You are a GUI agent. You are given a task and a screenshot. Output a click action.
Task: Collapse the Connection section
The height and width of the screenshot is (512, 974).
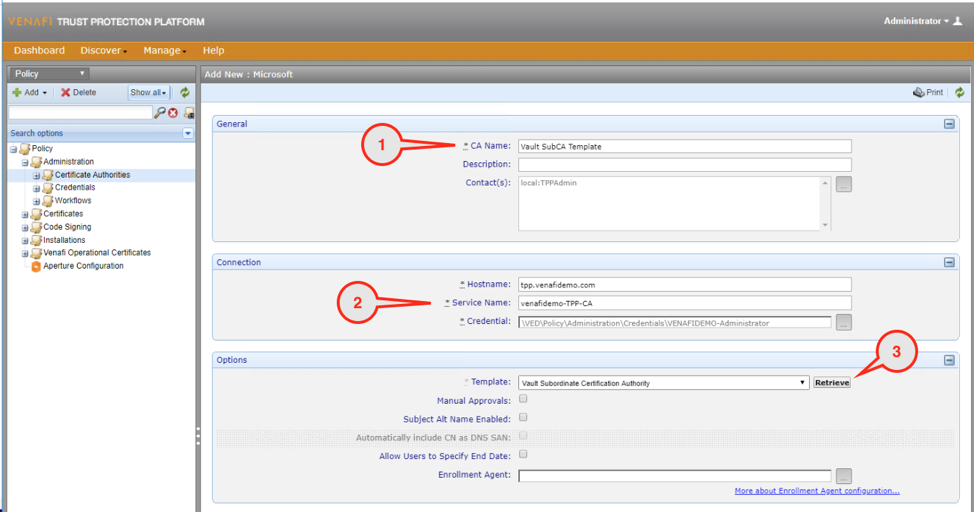[949, 262]
